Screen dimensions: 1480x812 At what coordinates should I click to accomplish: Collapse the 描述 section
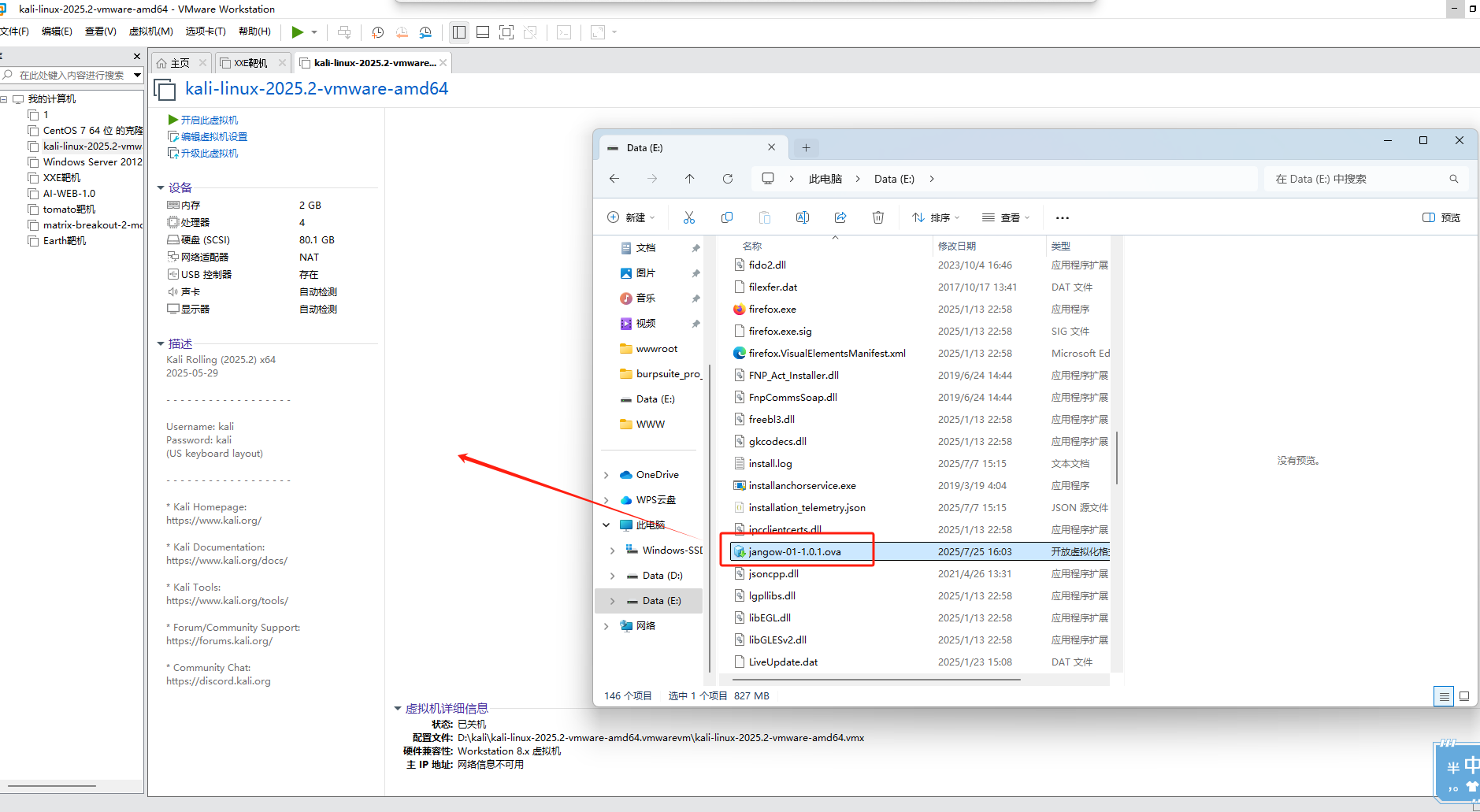point(161,343)
